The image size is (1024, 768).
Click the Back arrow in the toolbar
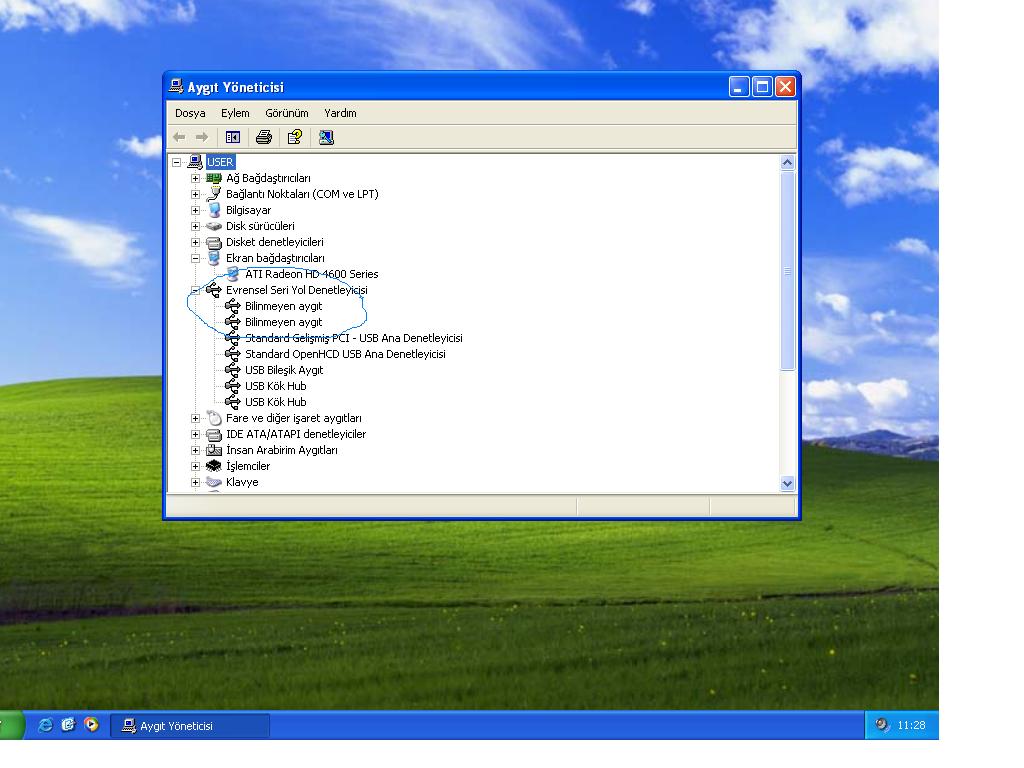[x=179, y=137]
